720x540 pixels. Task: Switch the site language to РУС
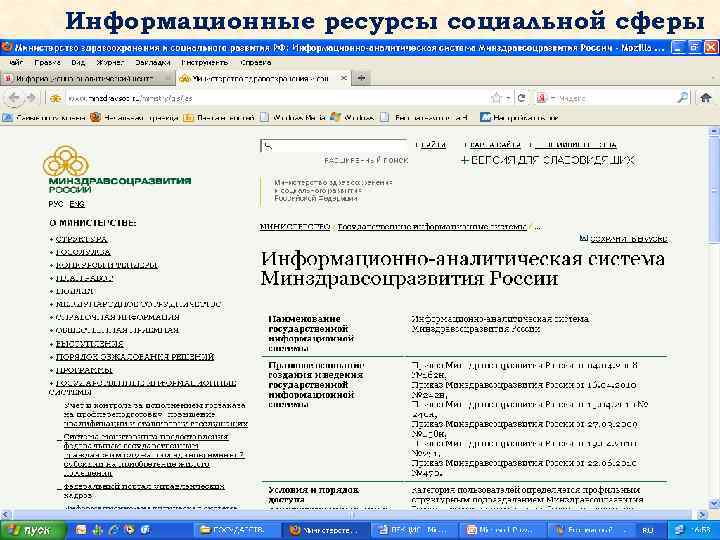point(56,204)
